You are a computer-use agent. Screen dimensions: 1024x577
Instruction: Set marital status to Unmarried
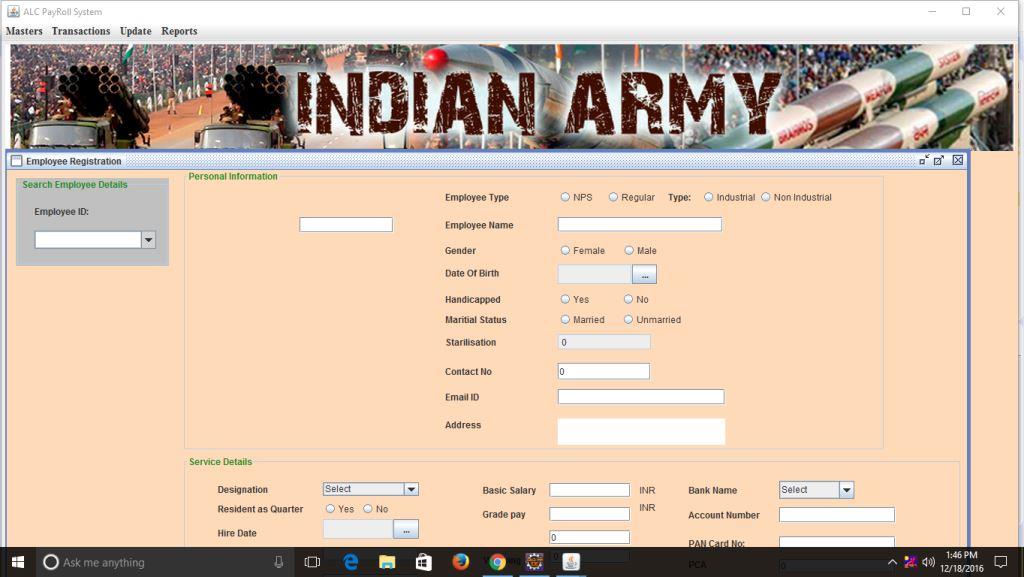click(x=628, y=320)
